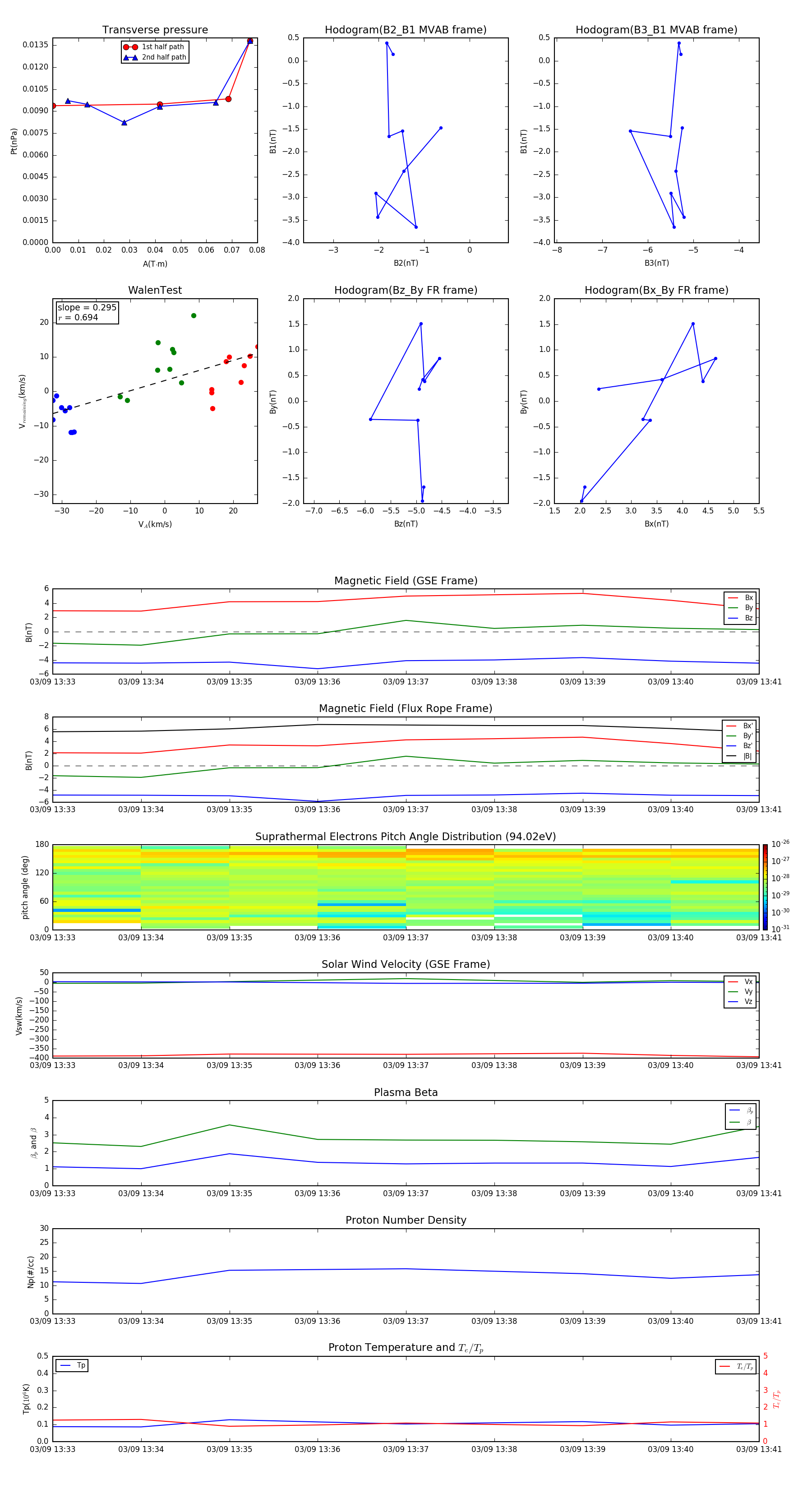Select Bz entry in GSE magnetic field legend

click(741, 618)
